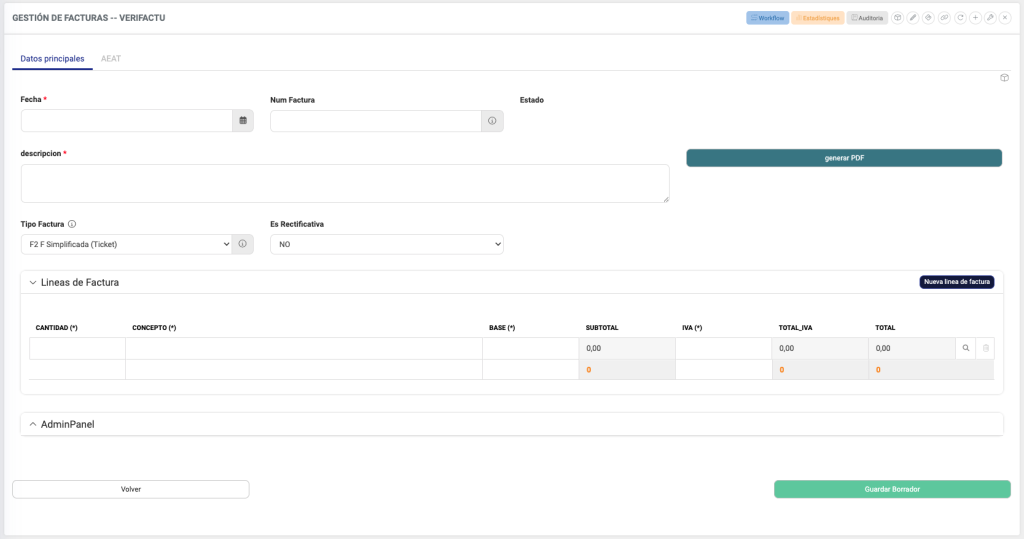Select the Datos principales tab

tap(52, 59)
